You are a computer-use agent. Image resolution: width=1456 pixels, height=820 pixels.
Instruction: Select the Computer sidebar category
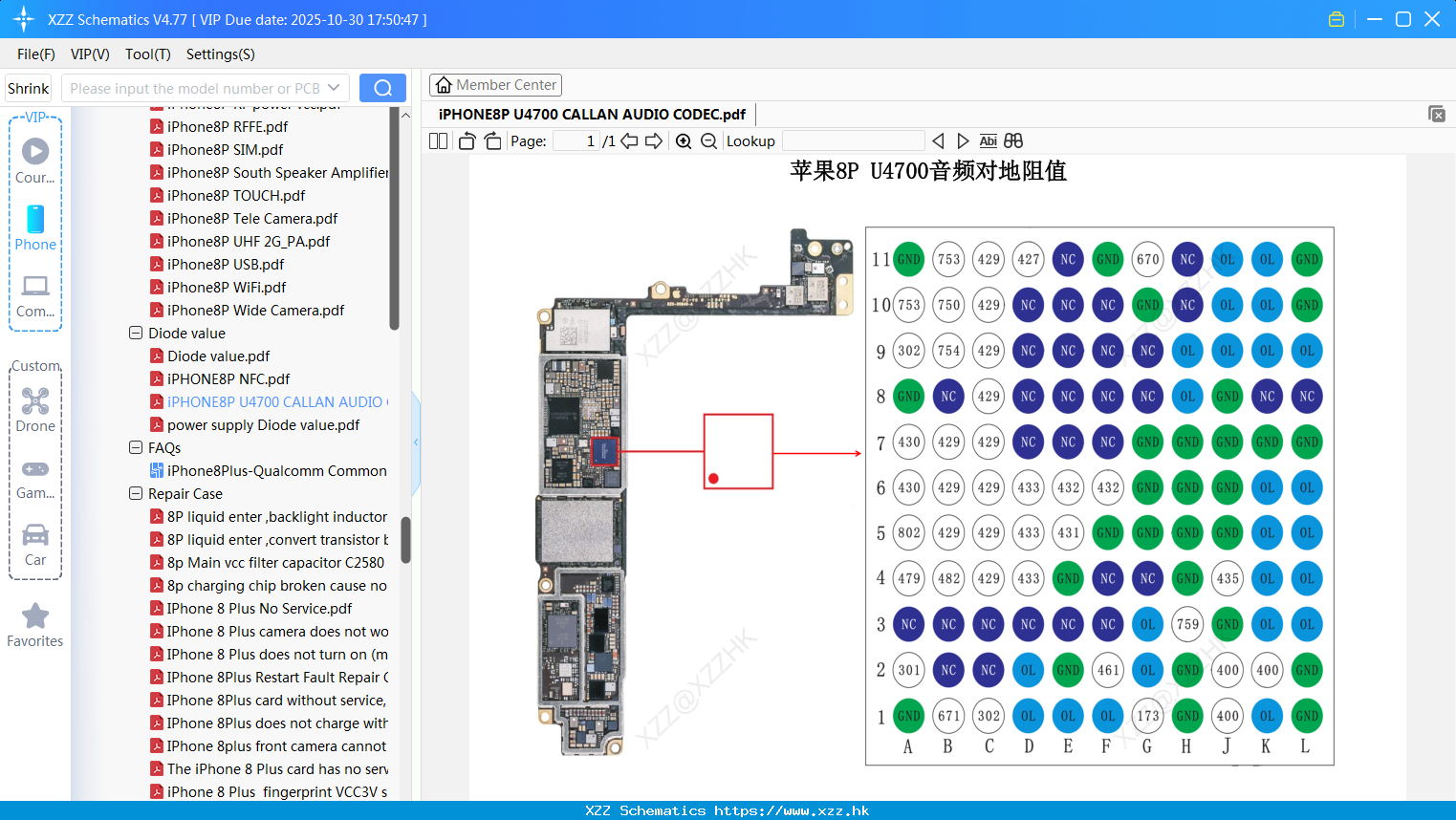(35, 295)
